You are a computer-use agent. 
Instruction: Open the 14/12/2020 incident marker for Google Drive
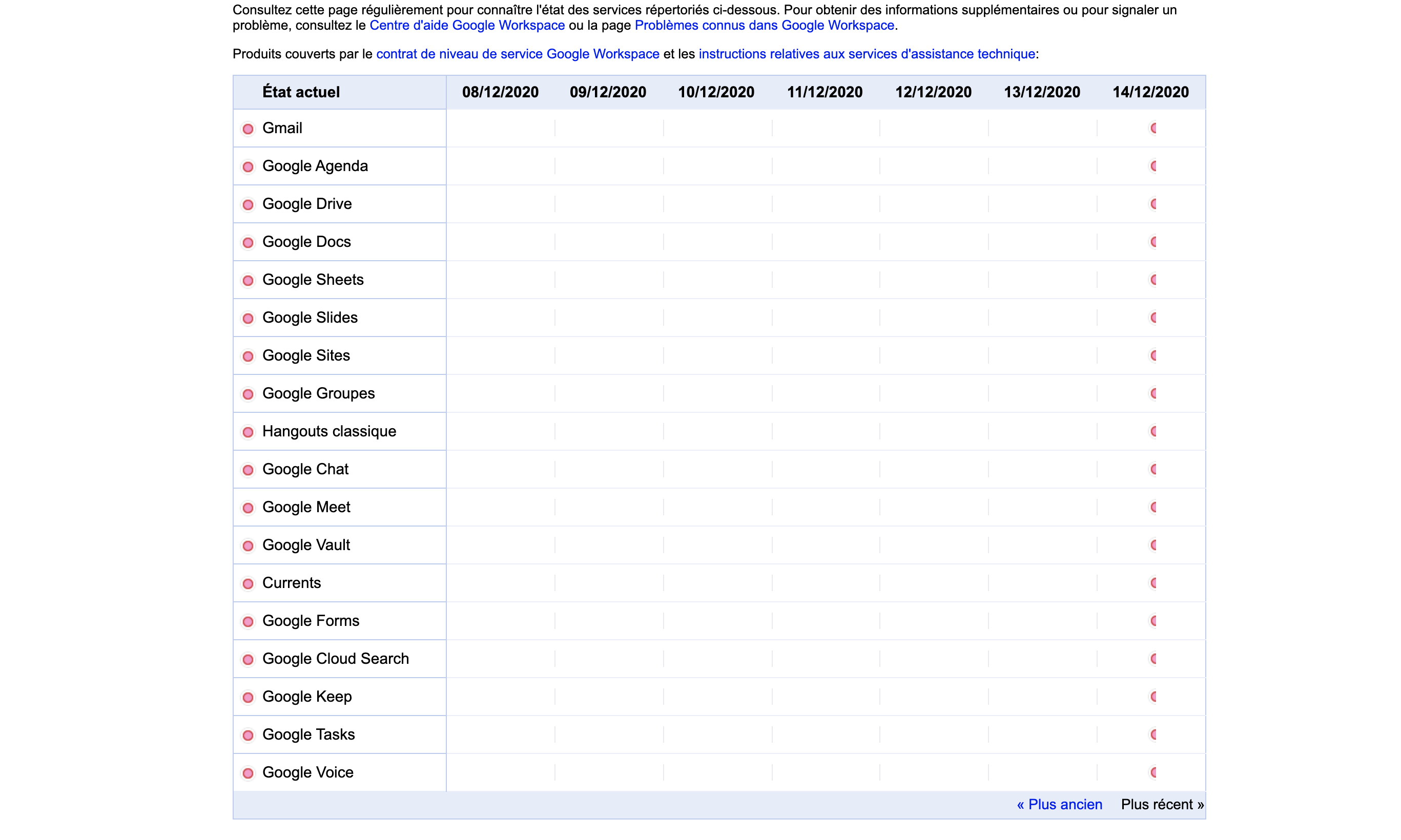(1152, 204)
